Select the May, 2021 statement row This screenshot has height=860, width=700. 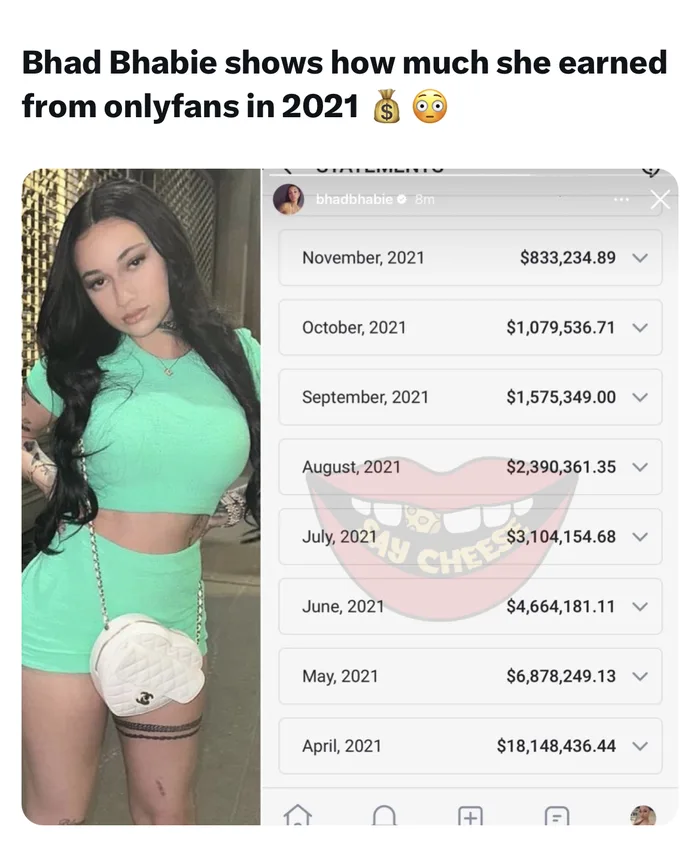(470, 676)
